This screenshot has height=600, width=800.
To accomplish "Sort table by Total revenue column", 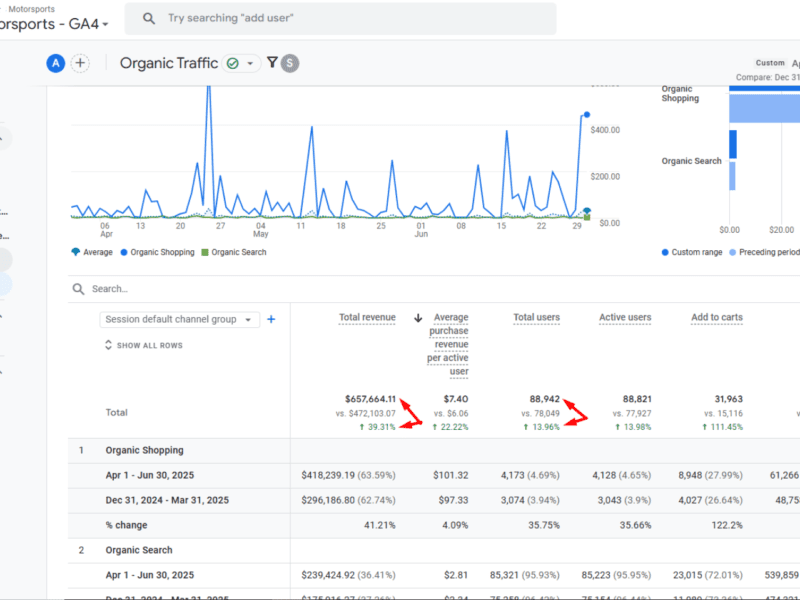I will click(x=367, y=318).
